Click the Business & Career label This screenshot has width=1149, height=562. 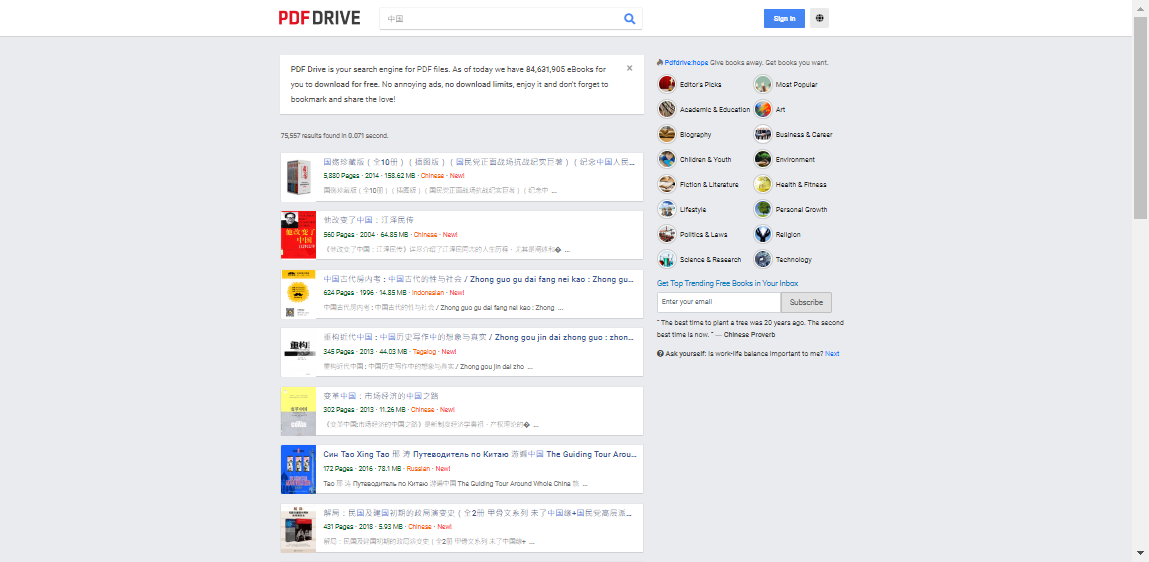coord(804,135)
